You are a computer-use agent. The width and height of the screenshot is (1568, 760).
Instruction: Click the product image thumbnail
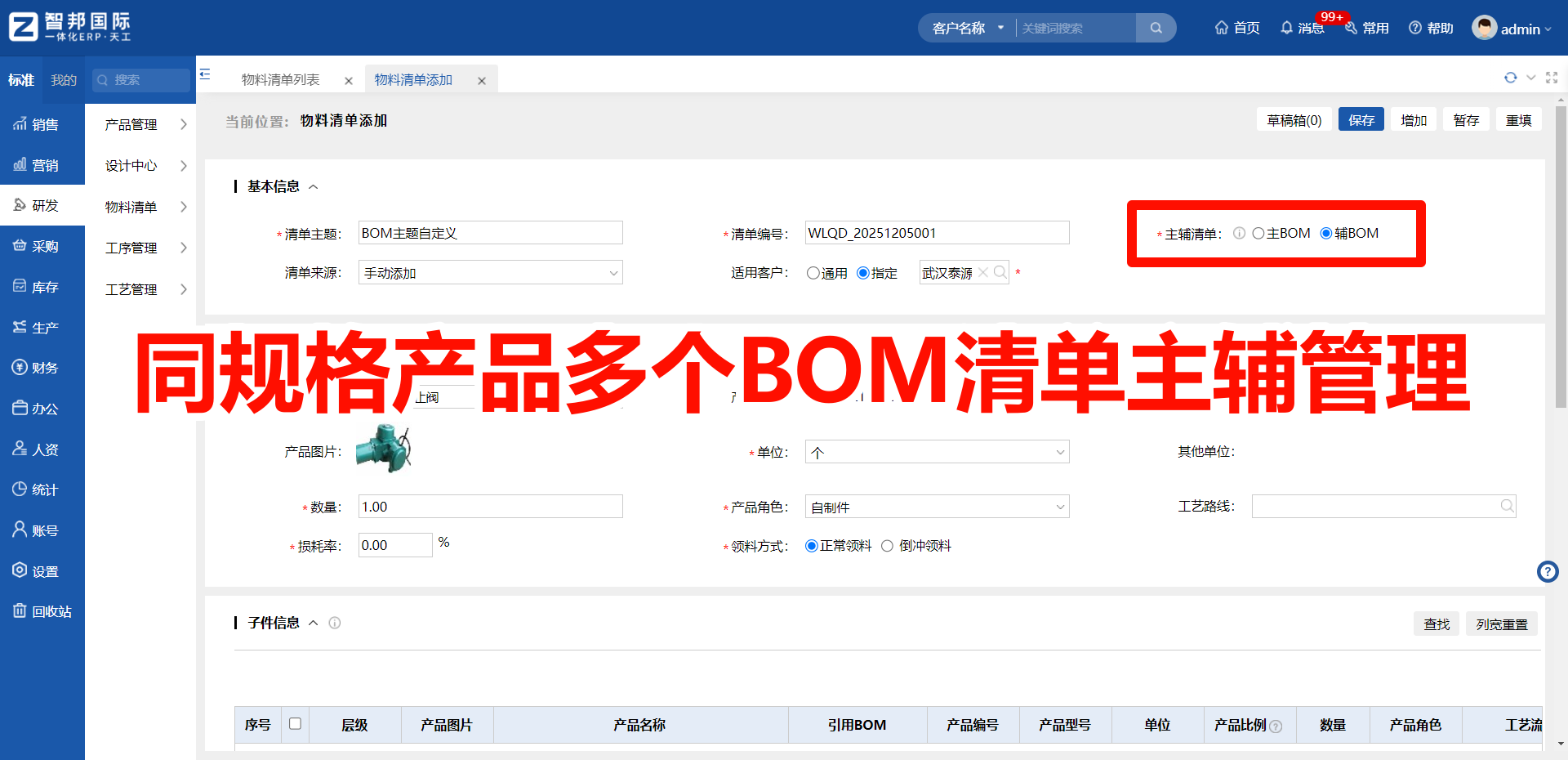click(x=383, y=449)
